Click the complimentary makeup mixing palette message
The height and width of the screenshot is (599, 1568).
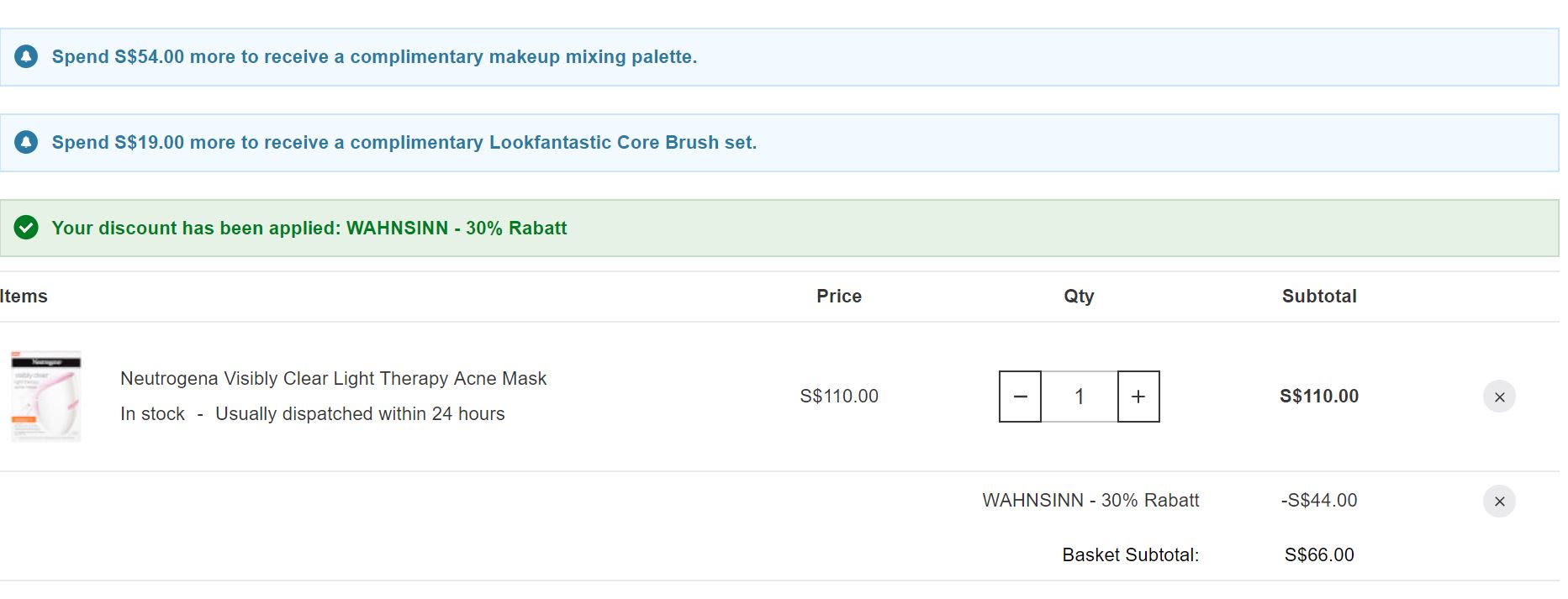click(x=374, y=57)
